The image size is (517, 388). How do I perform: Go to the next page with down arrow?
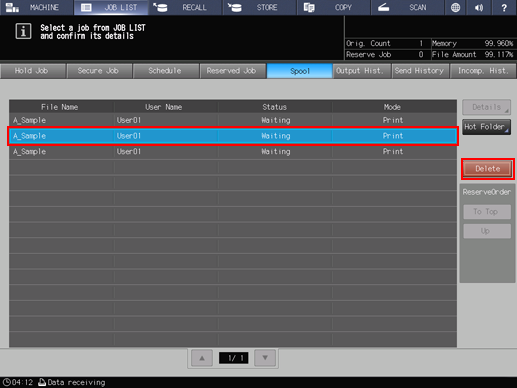coord(265,358)
